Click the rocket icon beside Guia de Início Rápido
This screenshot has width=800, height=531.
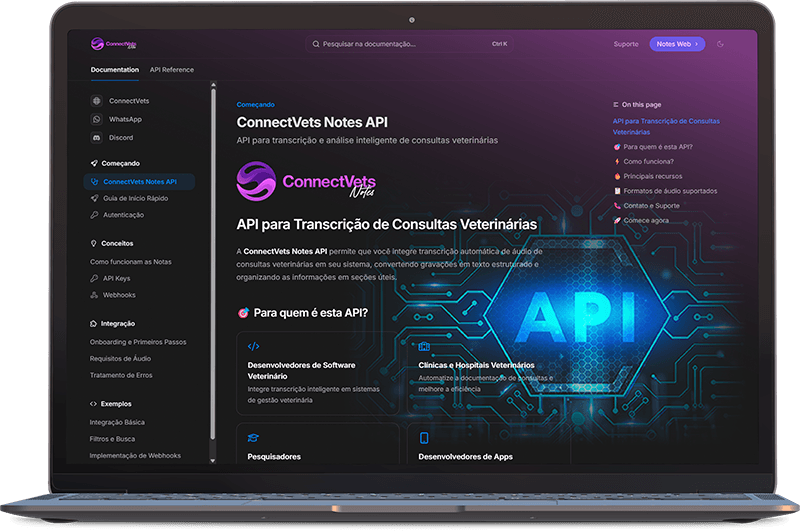(x=94, y=198)
